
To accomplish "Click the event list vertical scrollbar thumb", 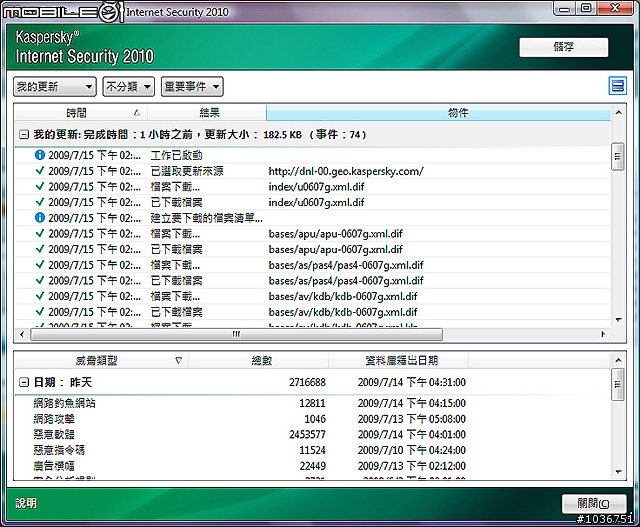I will coord(618,156).
